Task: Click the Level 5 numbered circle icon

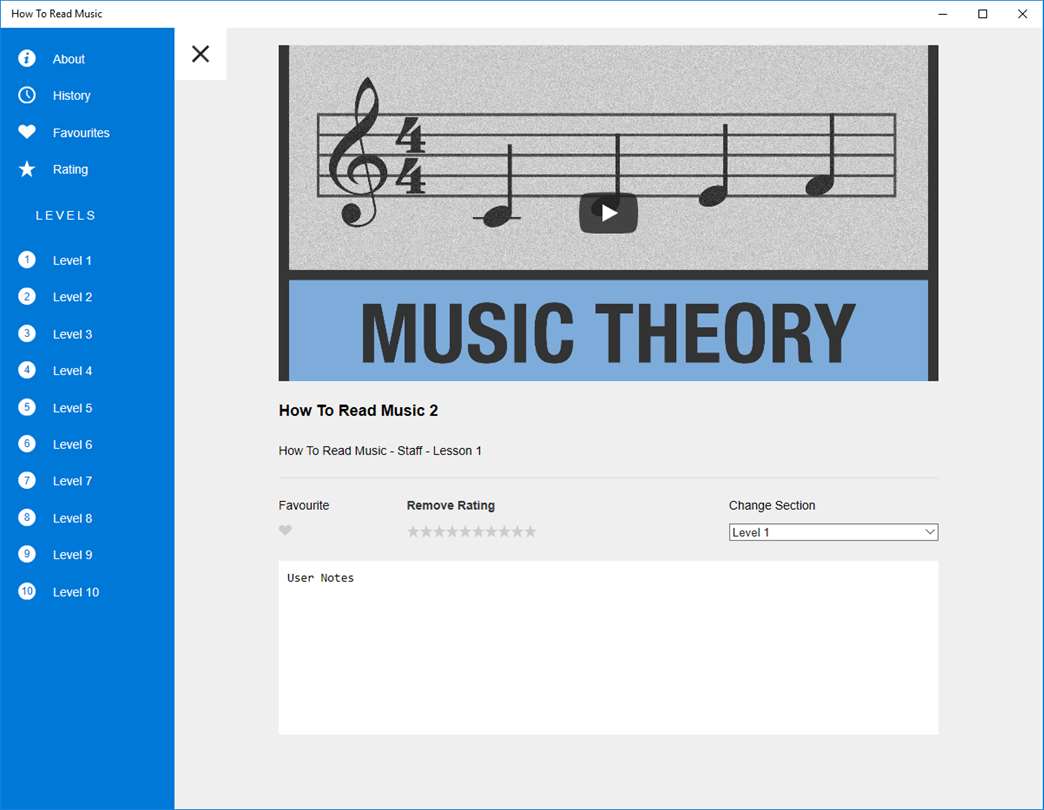Action: click(27, 407)
